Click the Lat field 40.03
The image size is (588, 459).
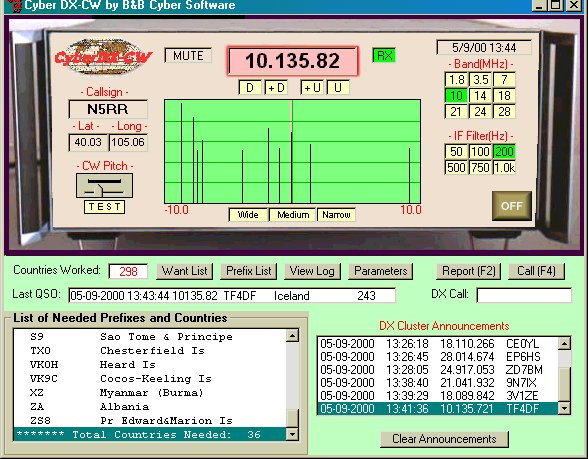[88, 142]
